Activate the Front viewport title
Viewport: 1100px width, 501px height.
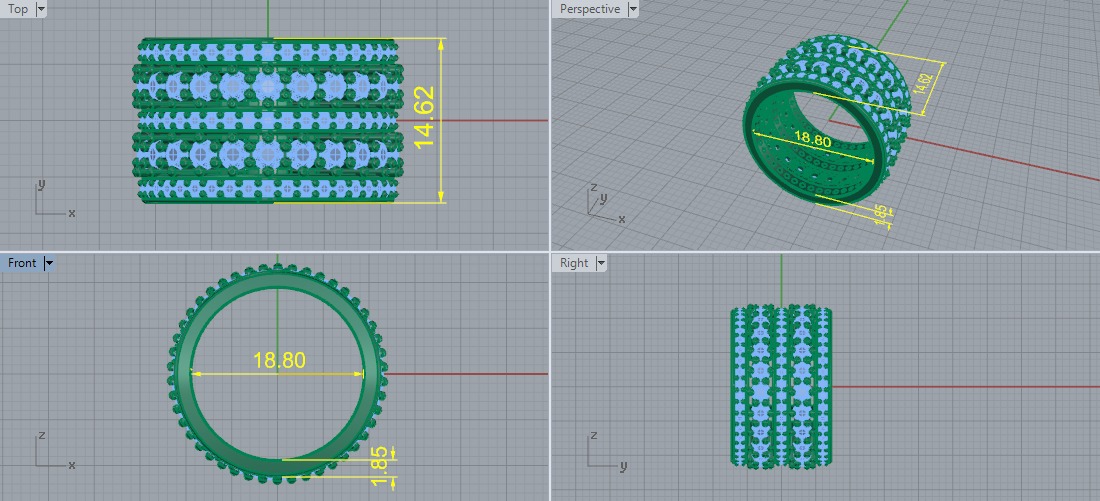22,263
